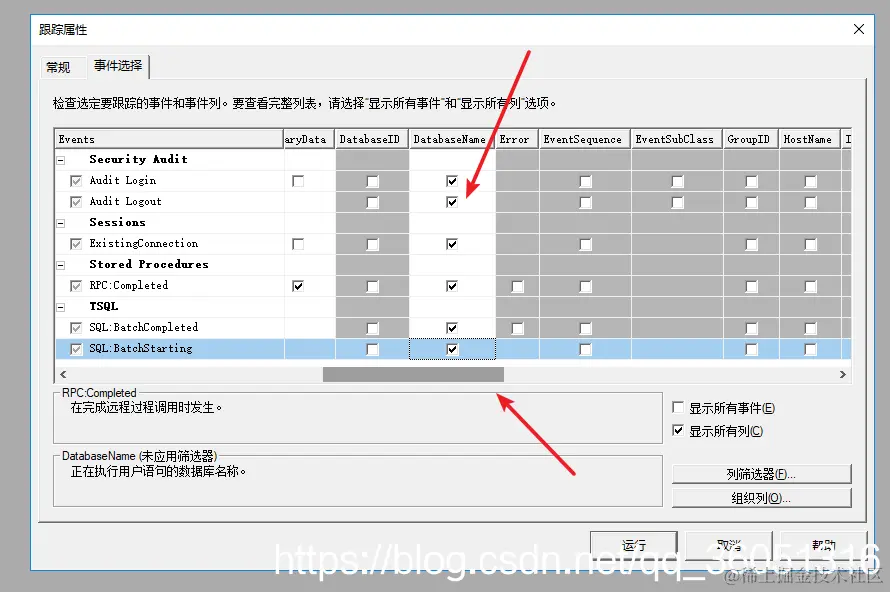
Task: Uncheck DatabaseName for Audit Login row
Action: tap(453, 180)
